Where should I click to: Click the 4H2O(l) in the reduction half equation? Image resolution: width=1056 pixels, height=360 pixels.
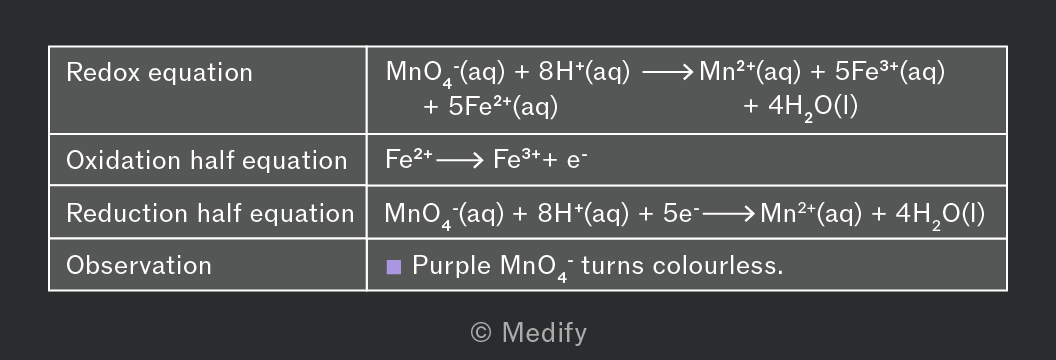point(940,215)
